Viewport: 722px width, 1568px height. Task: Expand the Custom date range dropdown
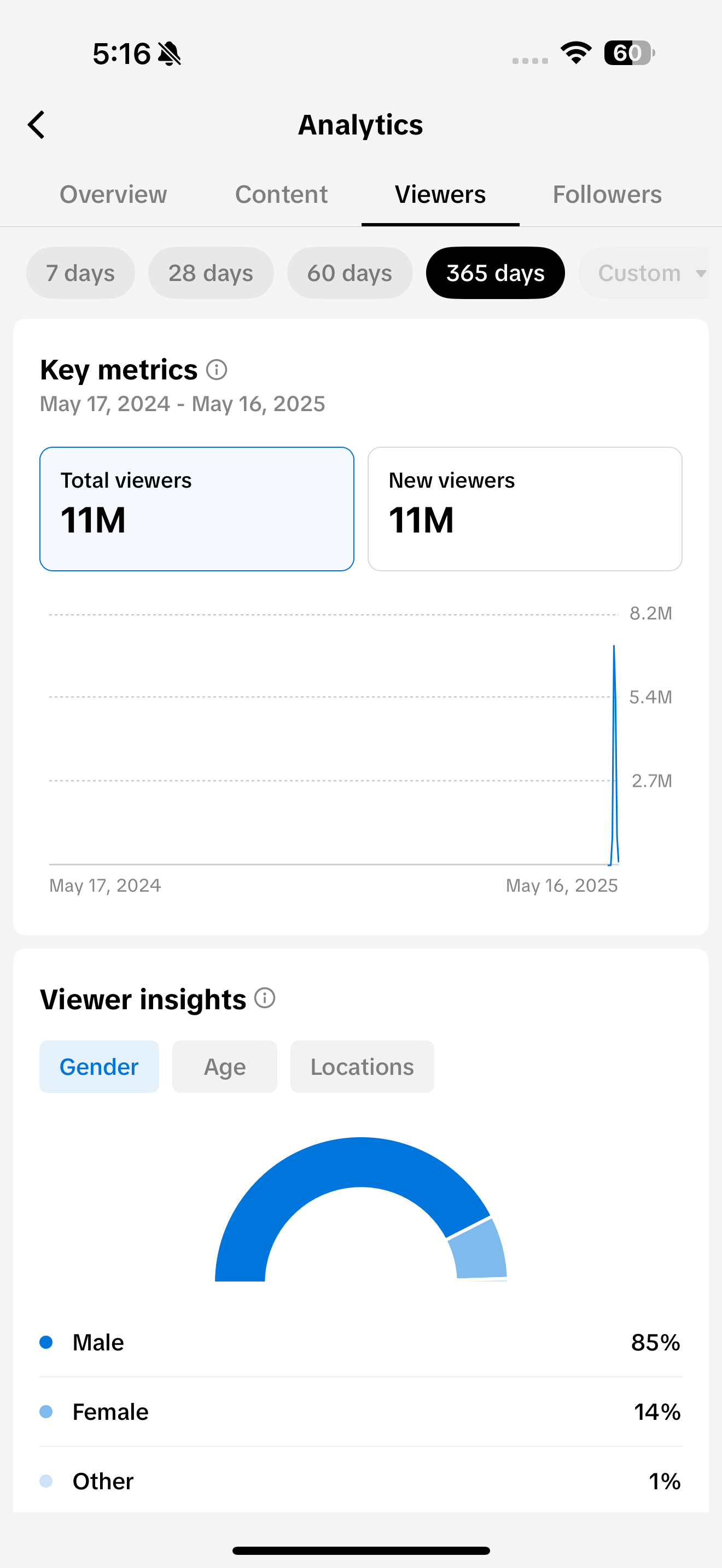tap(644, 273)
